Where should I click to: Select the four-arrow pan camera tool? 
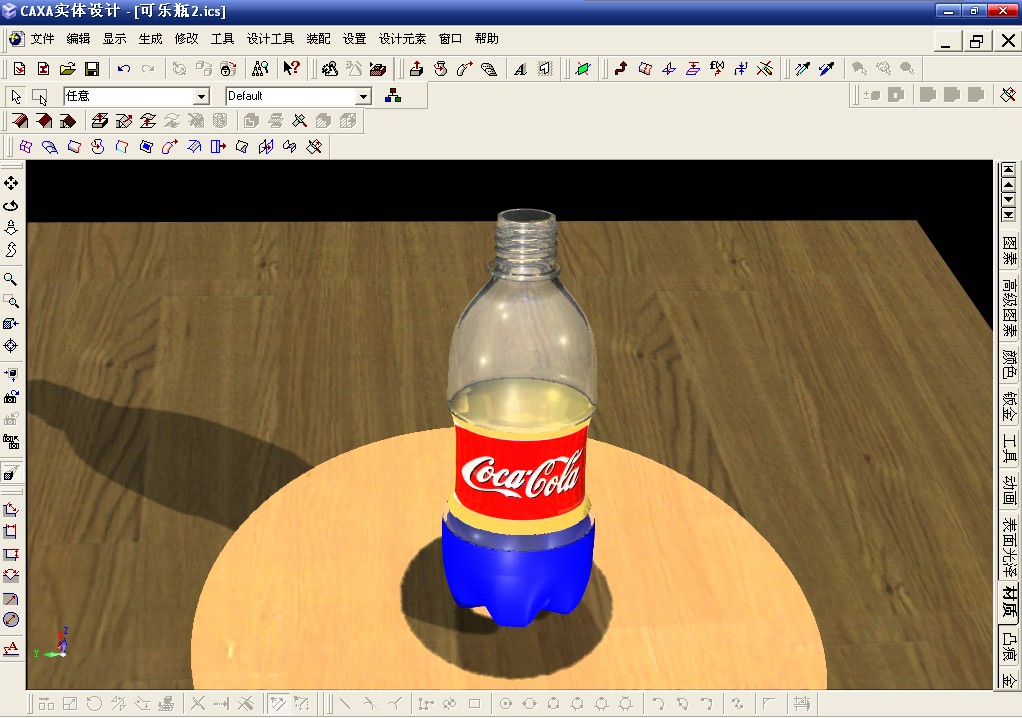coord(11,183)
